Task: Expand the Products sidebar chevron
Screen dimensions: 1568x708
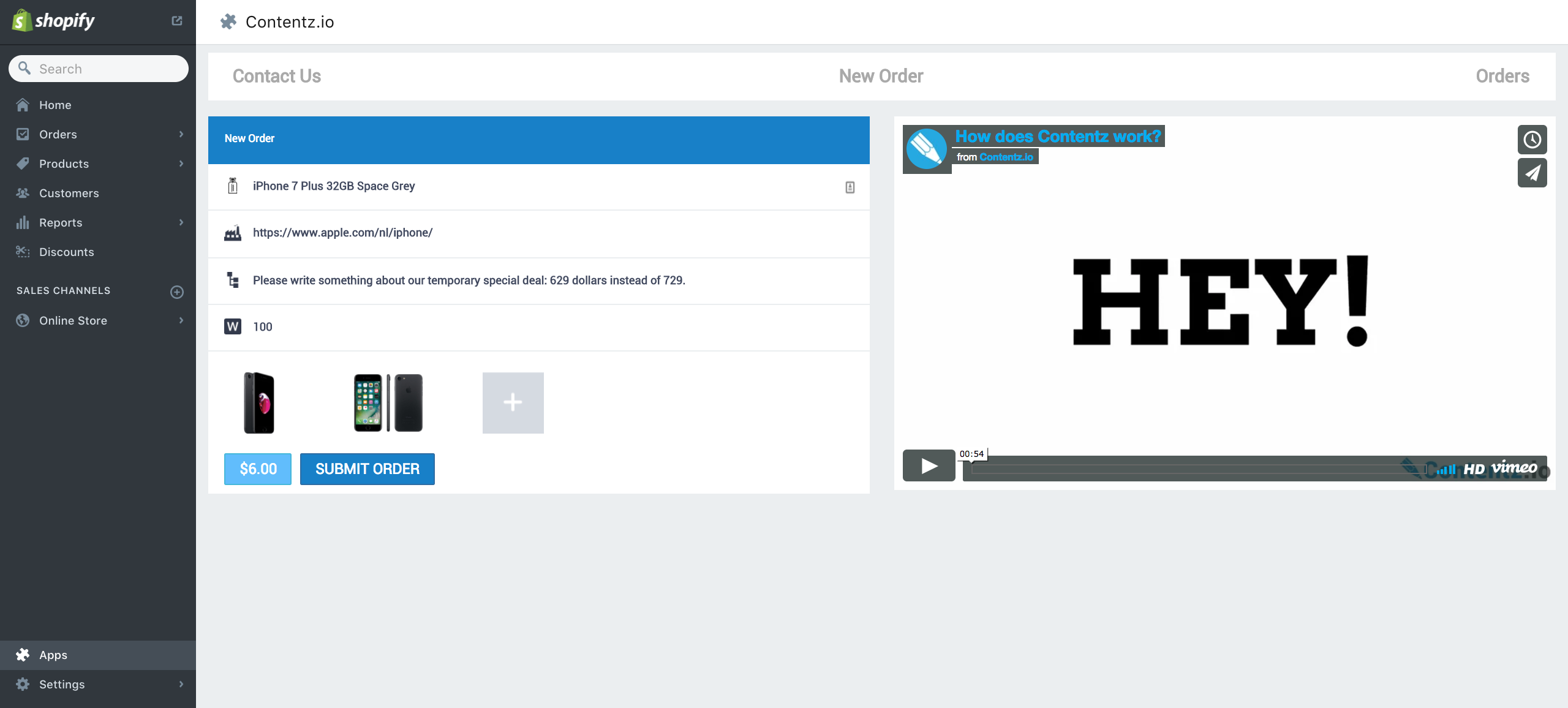Action: pyautogui.click(x=181, y=164)
